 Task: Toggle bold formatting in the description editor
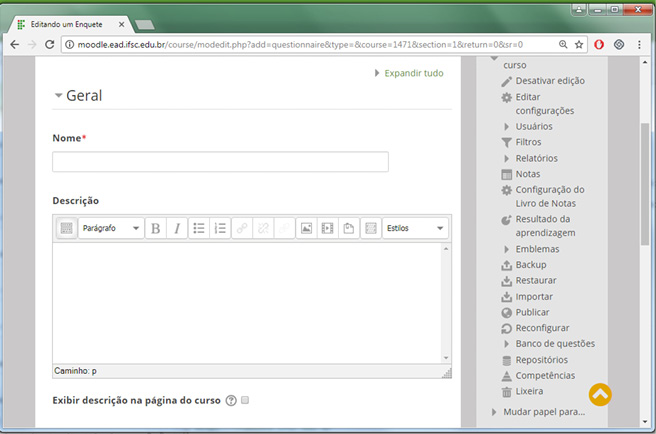point(155,228)
